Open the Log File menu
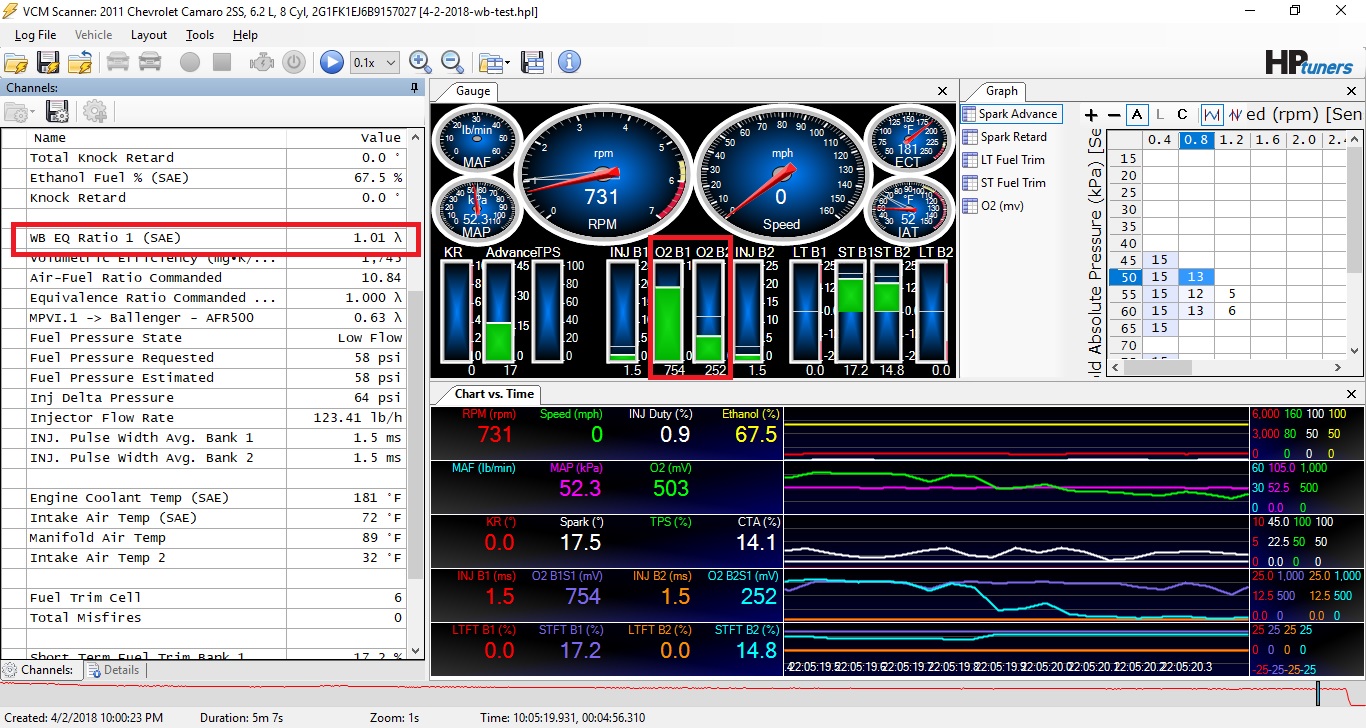Image resolution: width=1366 pixels, height=728 pixels. (x=35, y=35)
